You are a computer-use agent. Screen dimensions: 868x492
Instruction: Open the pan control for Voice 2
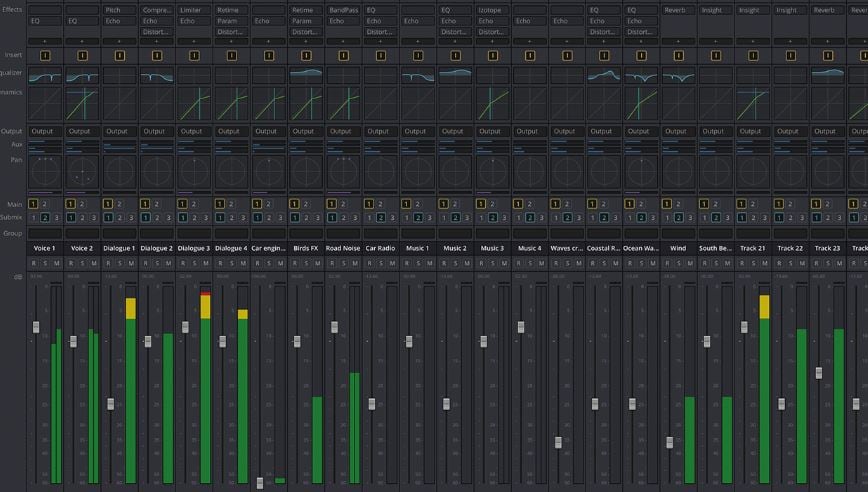tap(82, 172)
